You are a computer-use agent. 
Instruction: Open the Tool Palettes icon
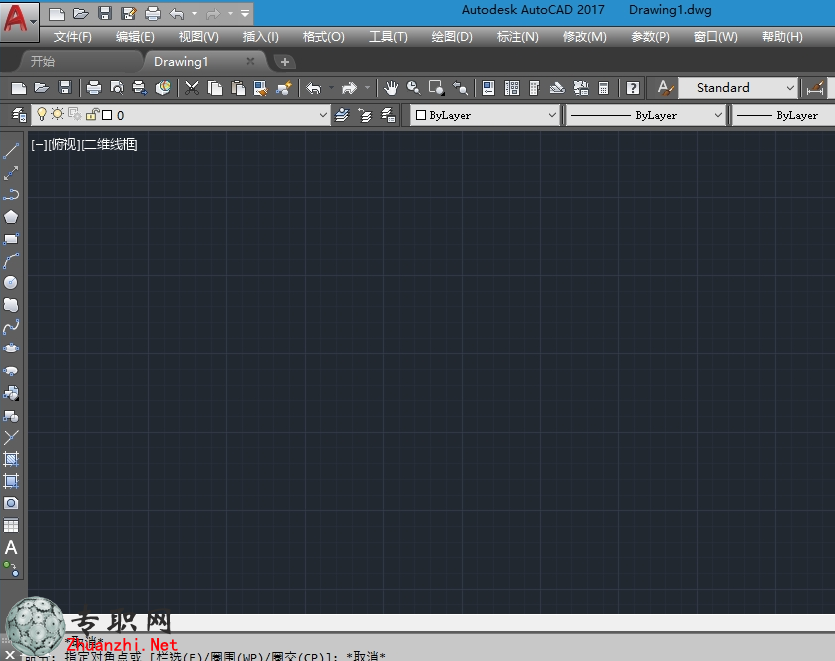click(x=535, y=88)
